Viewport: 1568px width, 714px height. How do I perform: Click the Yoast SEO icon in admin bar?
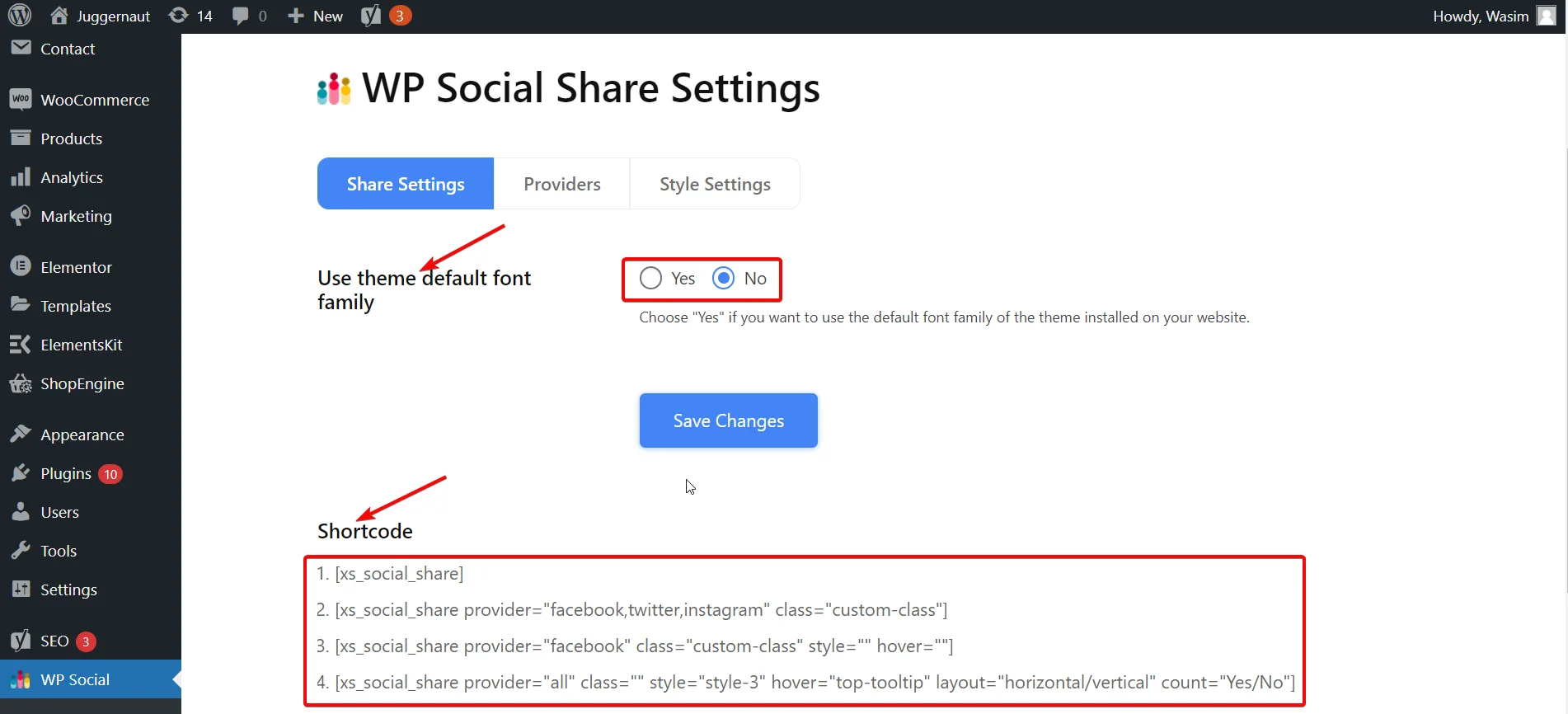[371, 16]
